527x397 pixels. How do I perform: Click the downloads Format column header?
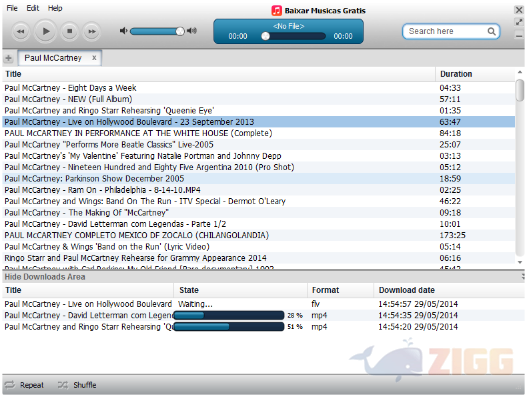[340, 290]
